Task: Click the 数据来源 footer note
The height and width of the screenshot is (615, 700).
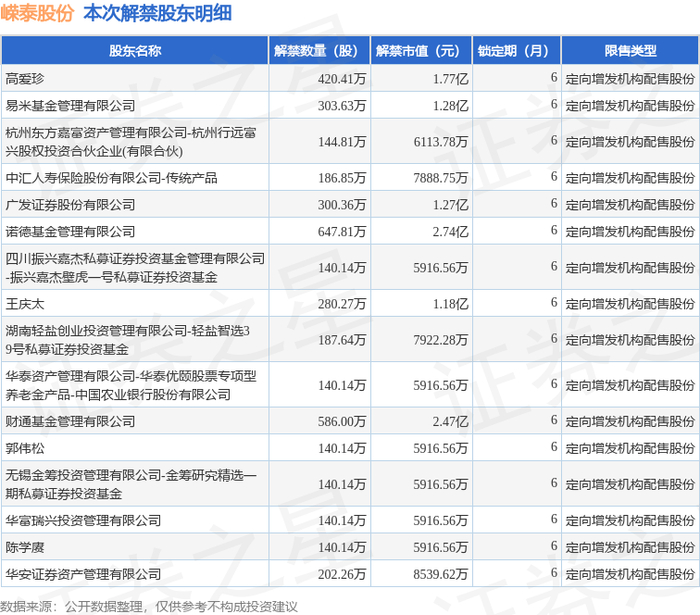Action: pos(149,607)
